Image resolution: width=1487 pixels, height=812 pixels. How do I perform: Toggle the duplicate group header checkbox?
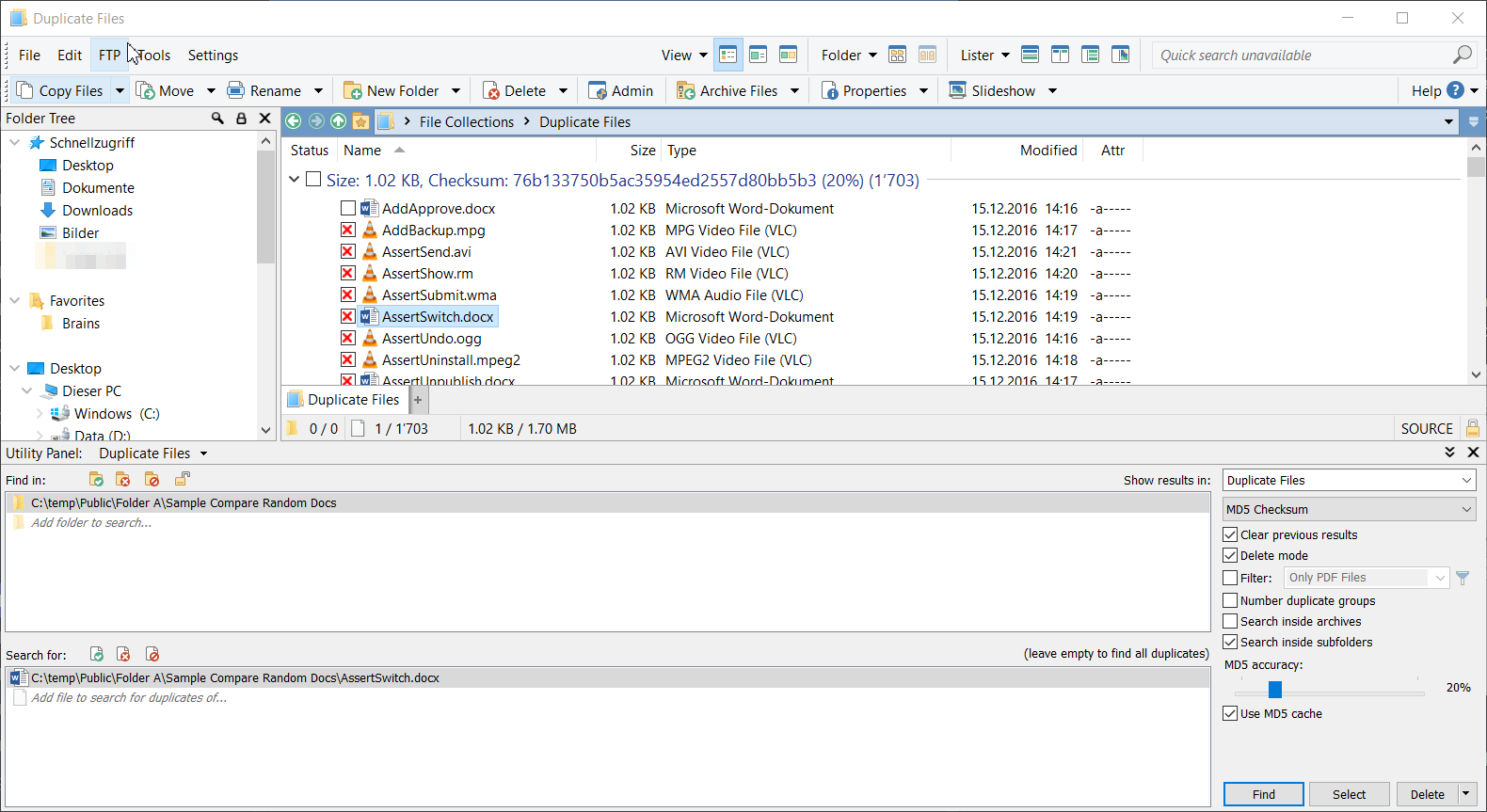(x=313, y=179)
